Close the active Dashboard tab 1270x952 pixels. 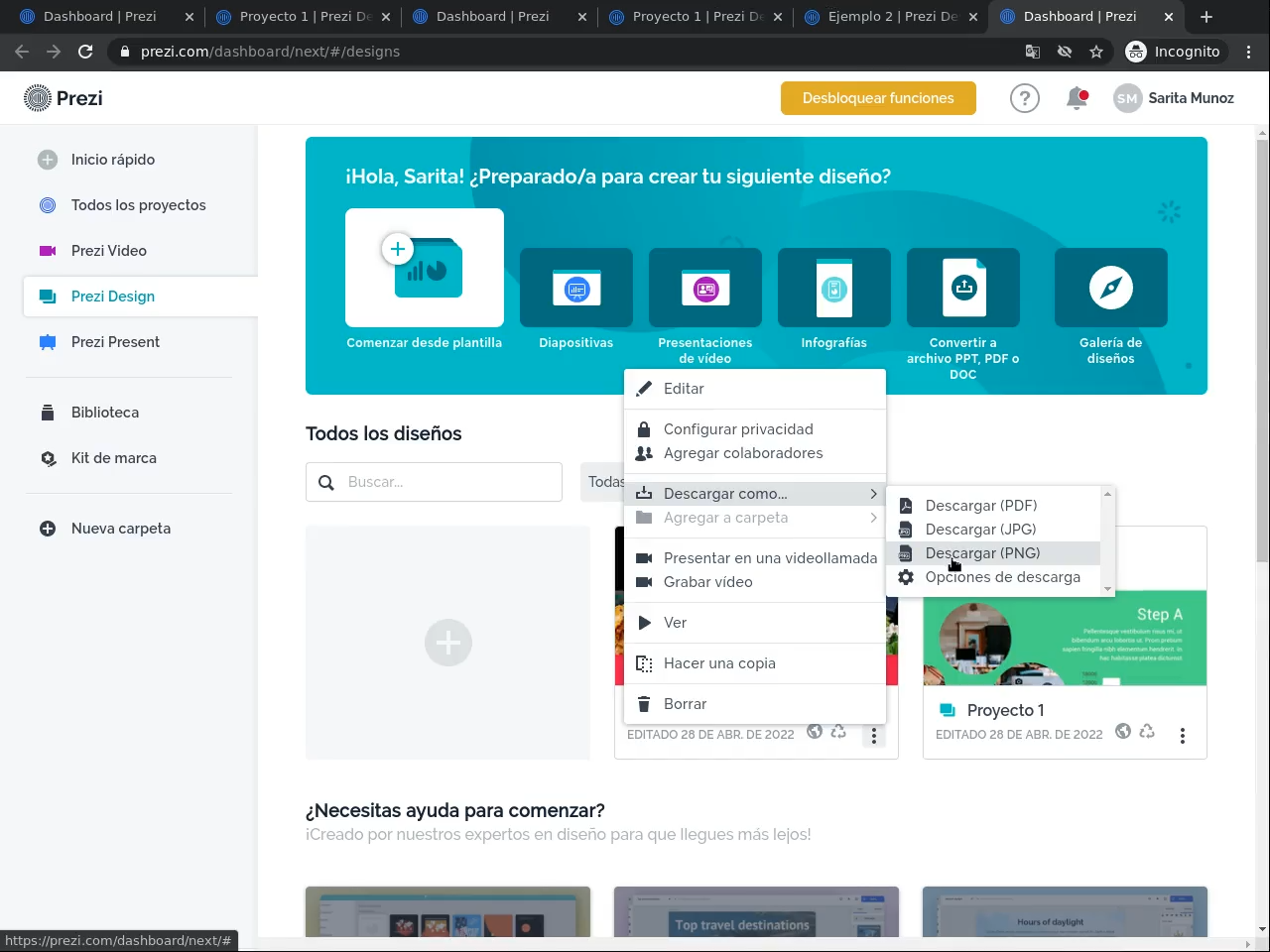click(1169, 17)
